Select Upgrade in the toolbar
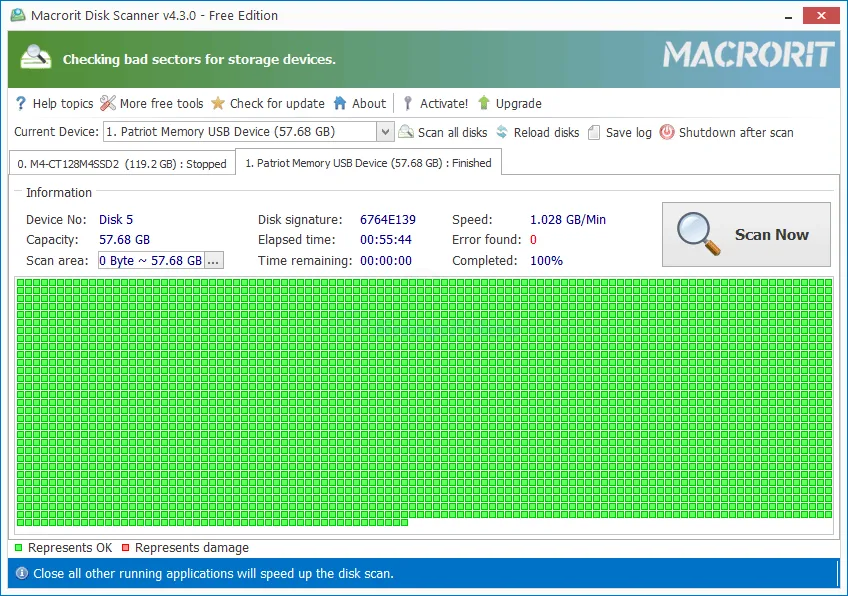 click(519, 103)
